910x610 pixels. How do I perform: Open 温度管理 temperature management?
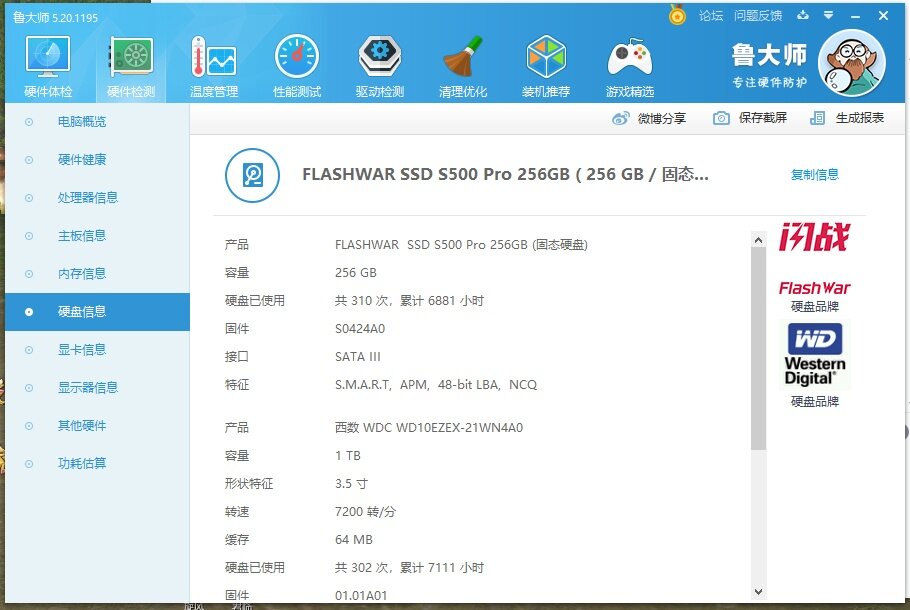[214, 67]
